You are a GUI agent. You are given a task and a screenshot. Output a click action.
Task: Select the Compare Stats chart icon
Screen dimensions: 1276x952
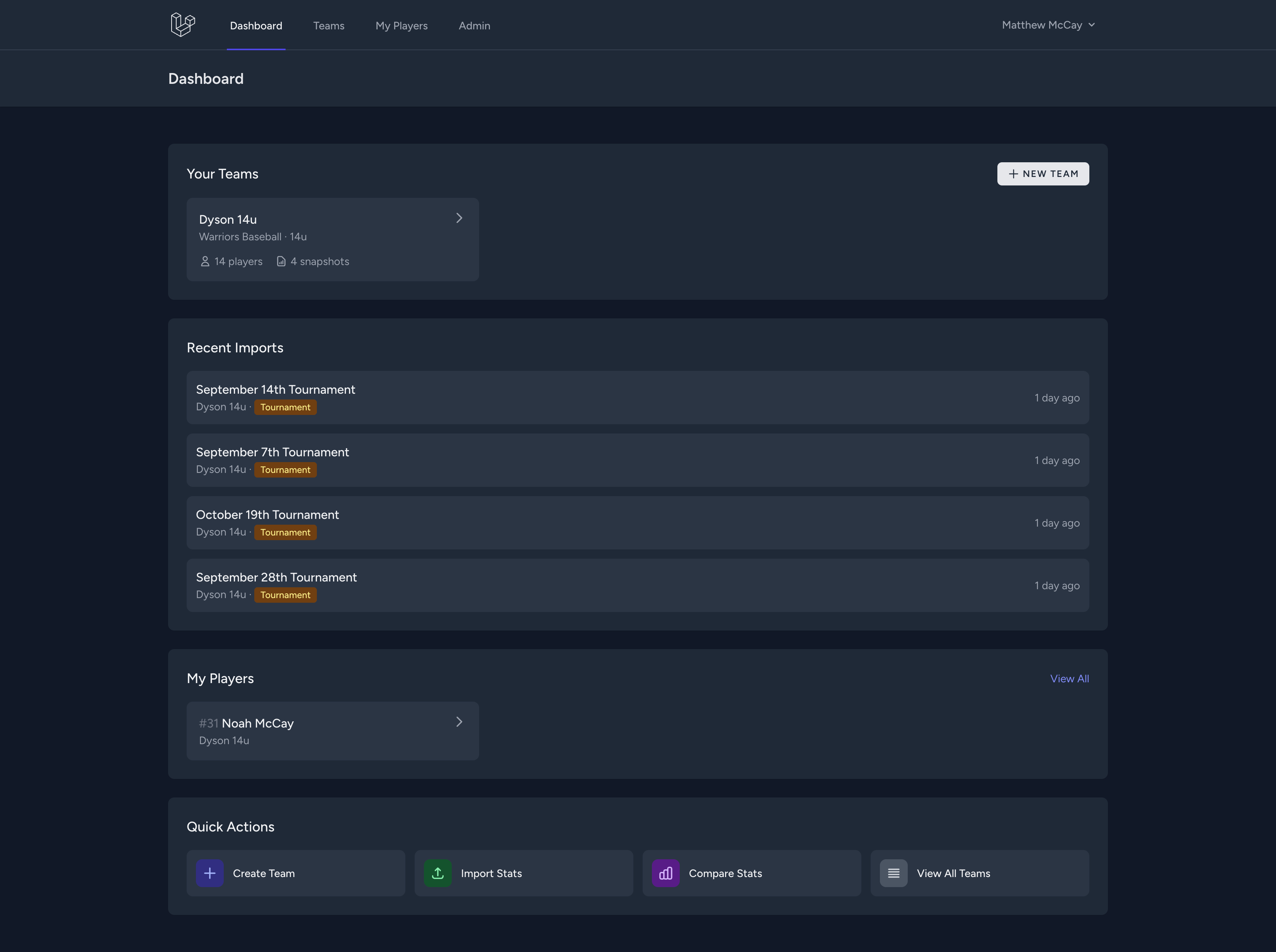pyautogui.click(x=666, y=872)
